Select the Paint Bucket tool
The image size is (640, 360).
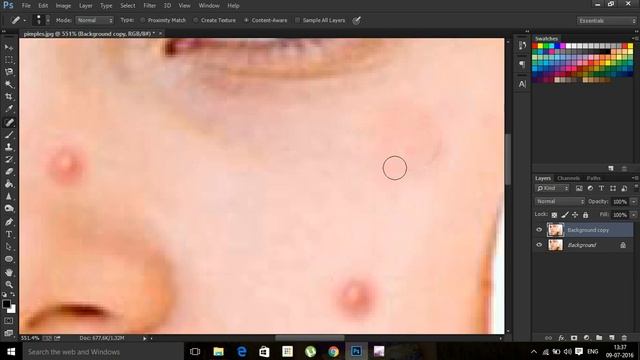click(x=9, y=184)
